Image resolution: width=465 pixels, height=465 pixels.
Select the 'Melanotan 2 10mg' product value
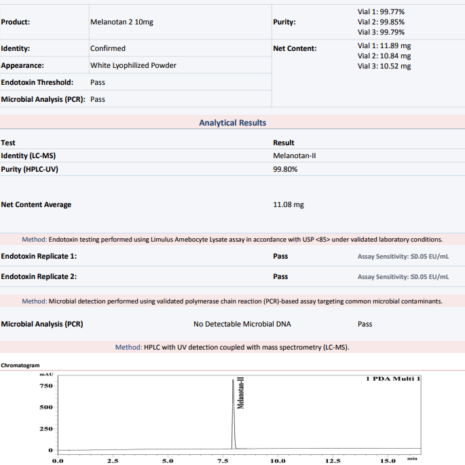click(x=122, y=22)
